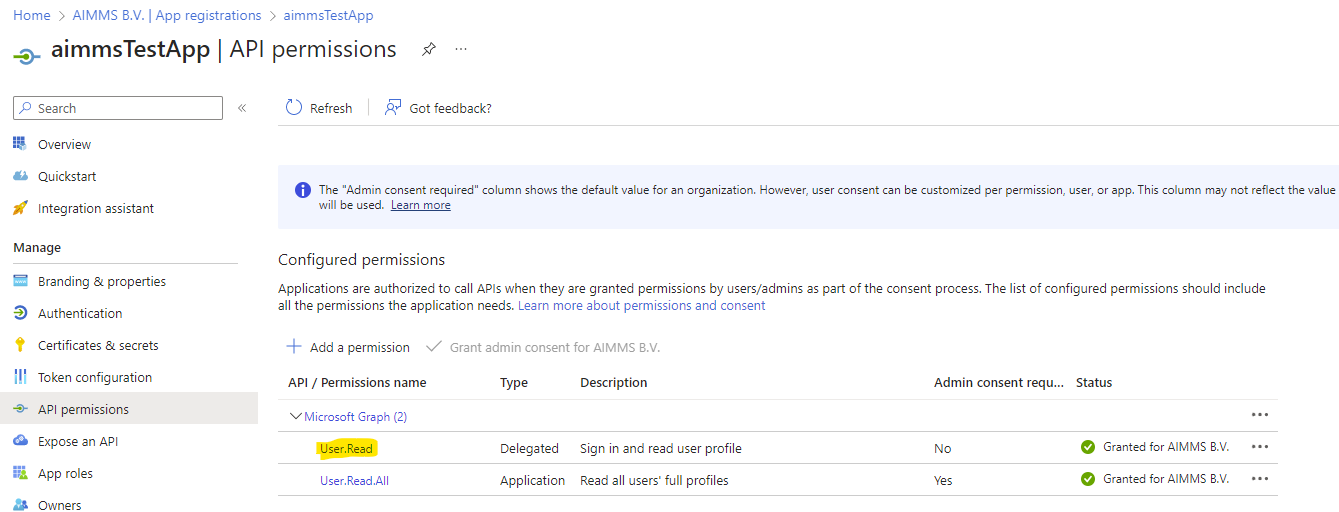
Task: Click the App roles icon
Action: tap(20, 473)
